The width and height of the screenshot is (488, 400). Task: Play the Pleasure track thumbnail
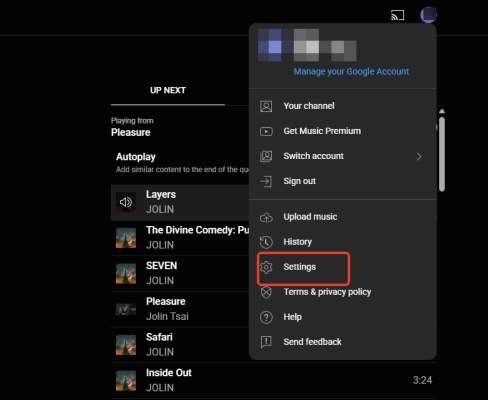[126, 309]
